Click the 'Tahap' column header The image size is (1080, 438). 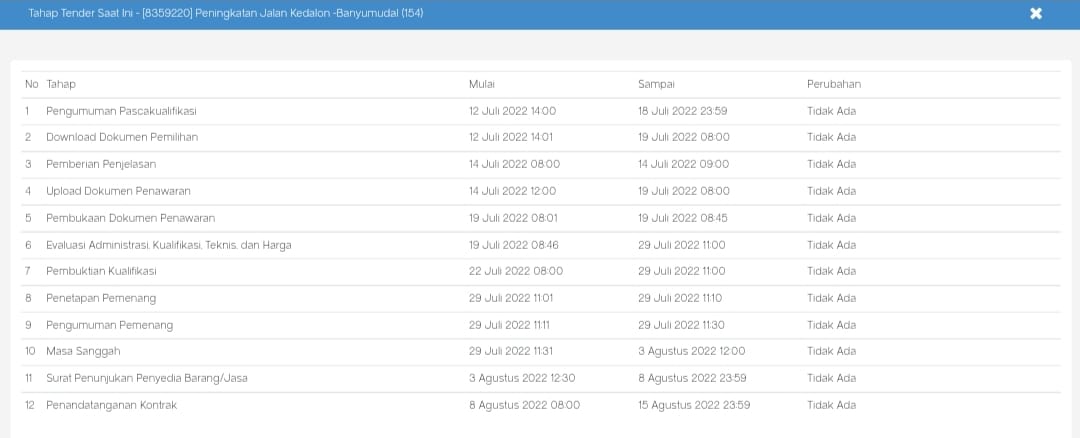point(61,84)
